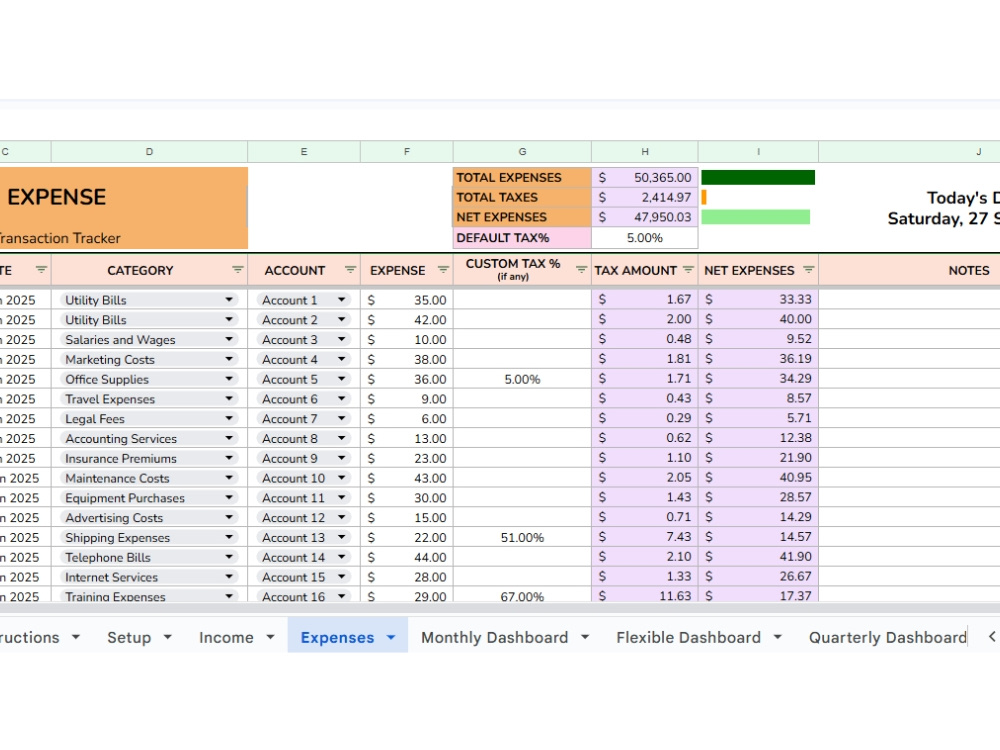Open the CATEGORY column filter icon
This screenshot has height=750, width=1000.
(237, 270)
